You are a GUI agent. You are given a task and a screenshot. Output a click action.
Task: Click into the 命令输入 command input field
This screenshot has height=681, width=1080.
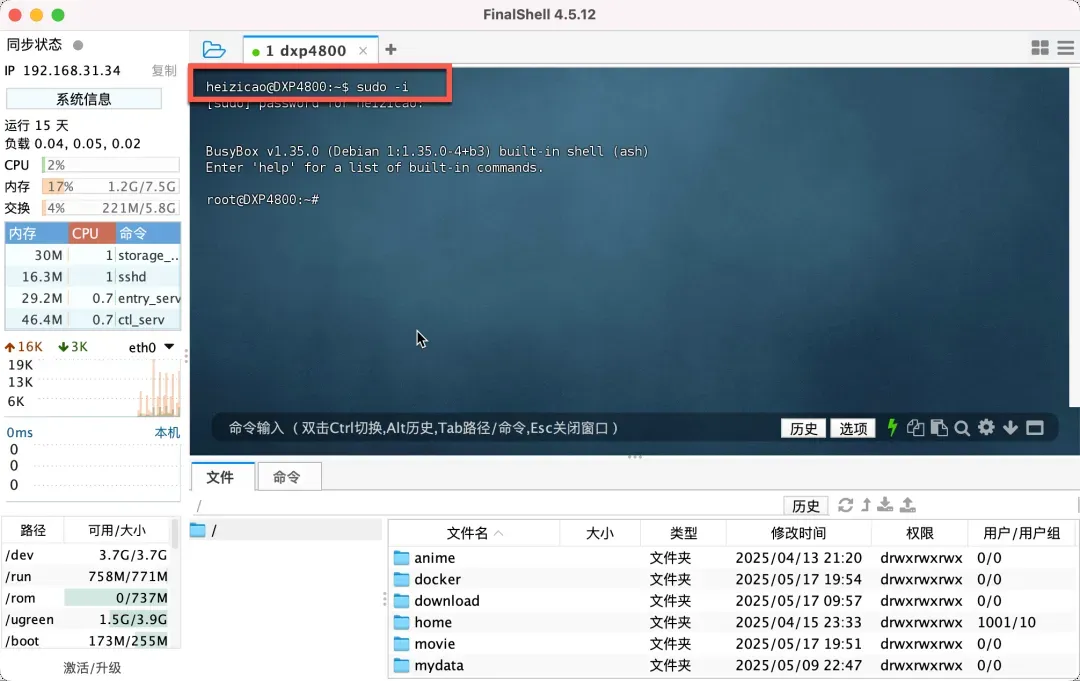[496, 428]
